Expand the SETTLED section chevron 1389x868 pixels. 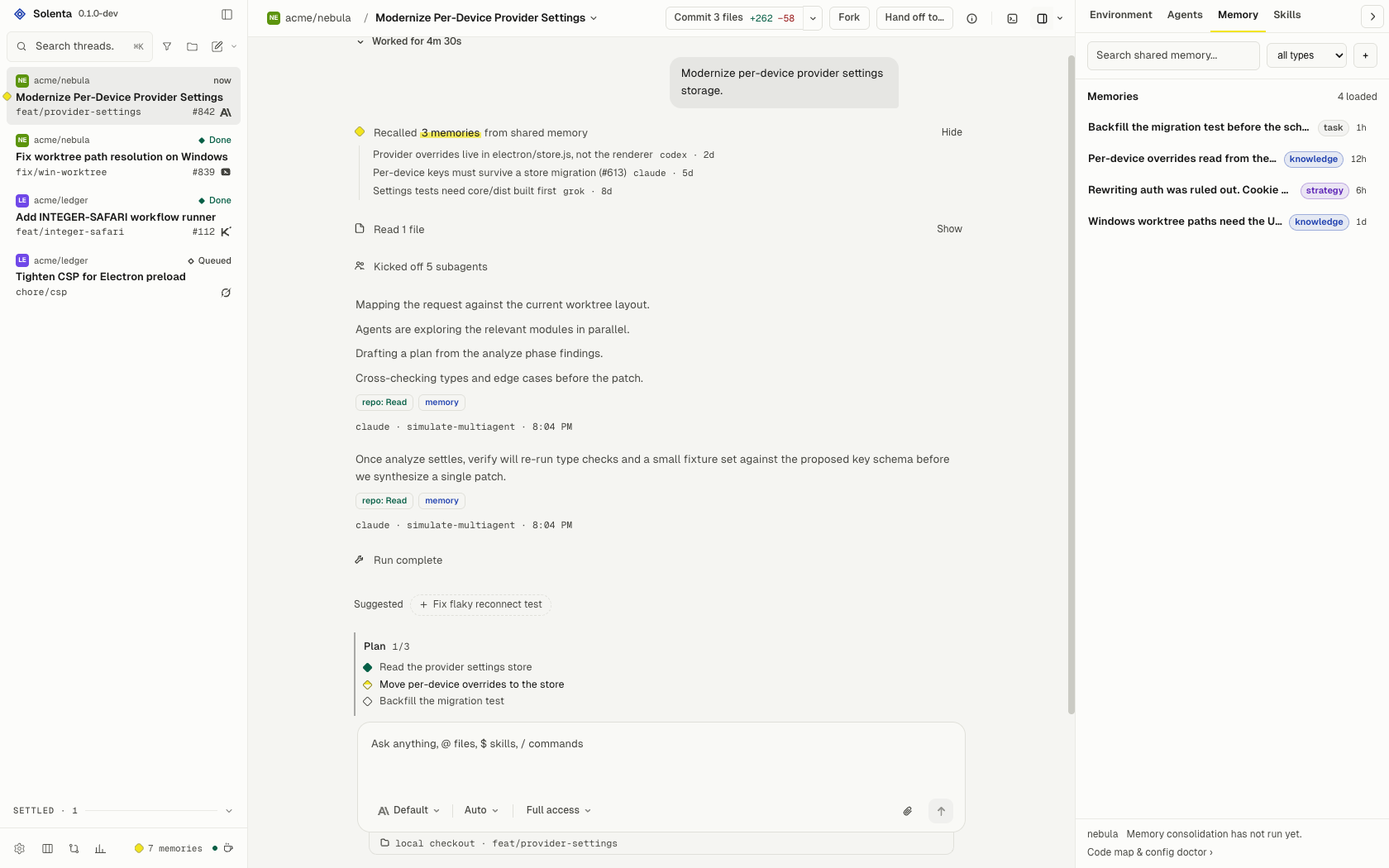[x=229, y=811]
